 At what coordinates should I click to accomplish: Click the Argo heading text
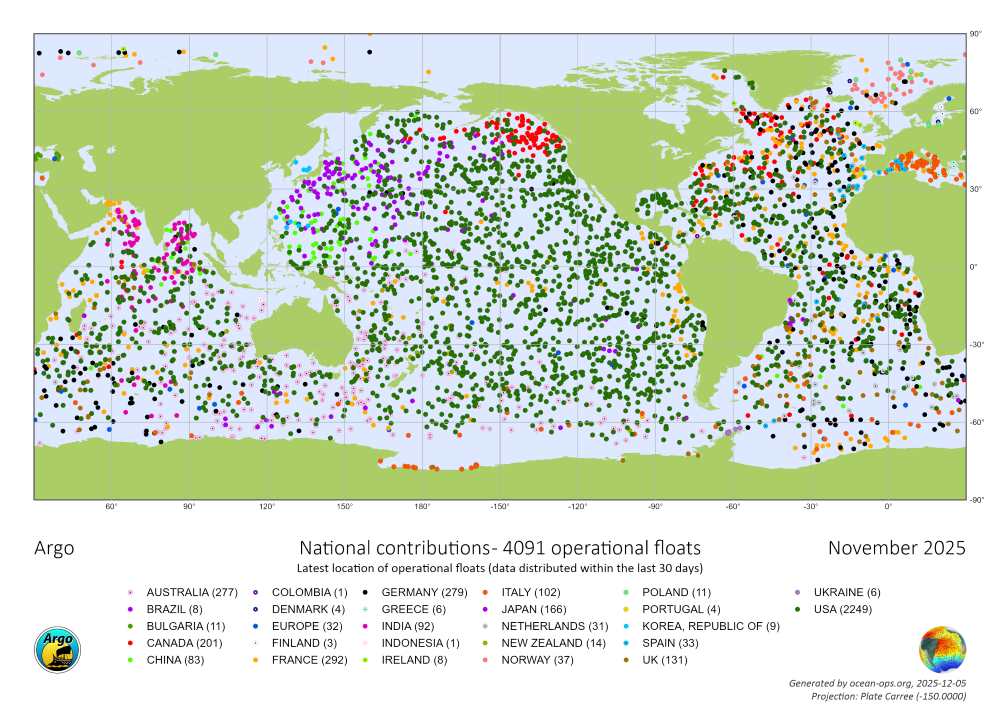54,548
